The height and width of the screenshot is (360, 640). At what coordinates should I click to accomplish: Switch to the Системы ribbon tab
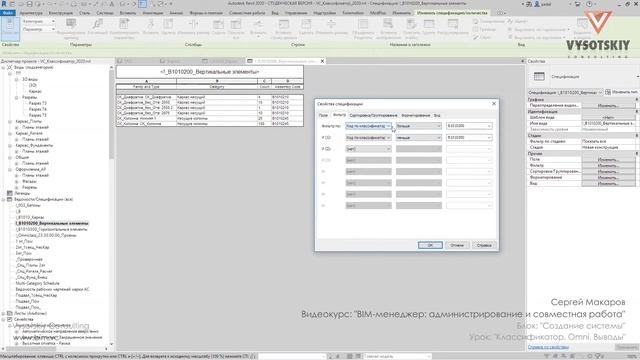(x=105, y=13)
